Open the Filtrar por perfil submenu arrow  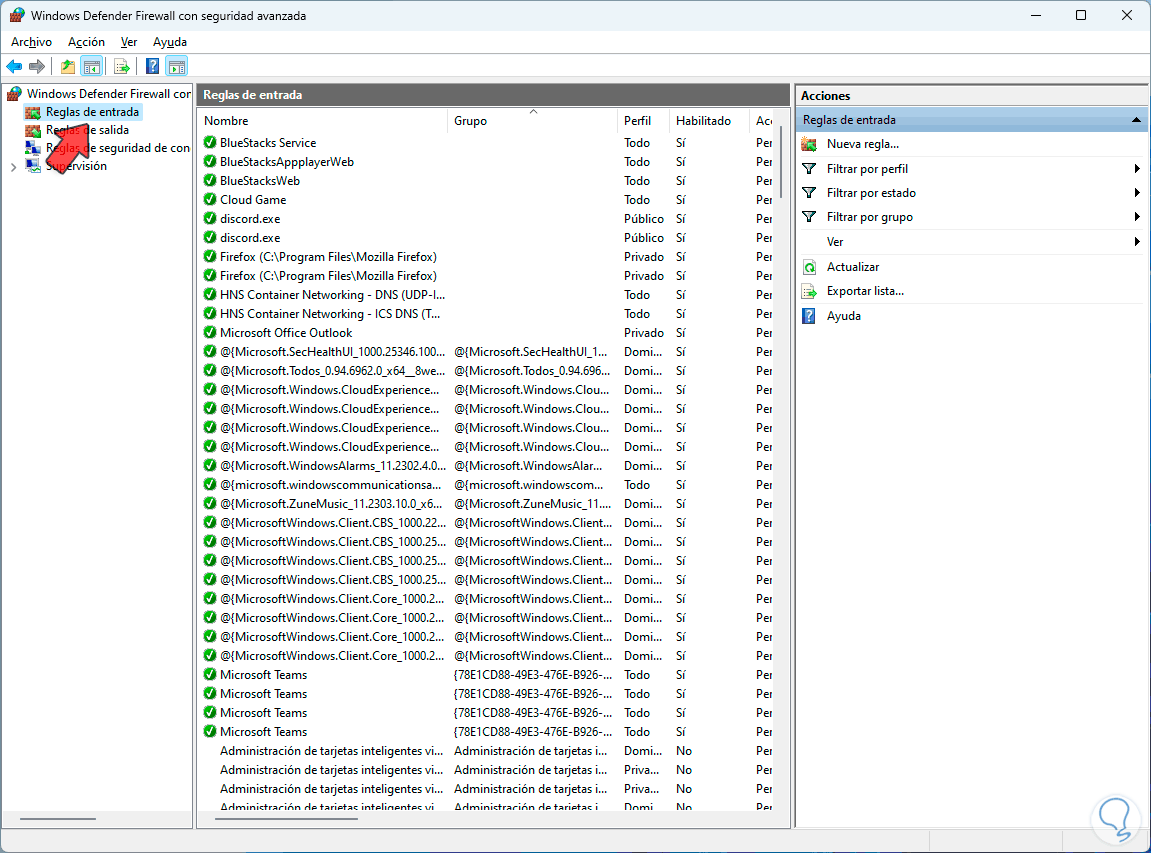pyautogui.click(x=1136, y=169)
